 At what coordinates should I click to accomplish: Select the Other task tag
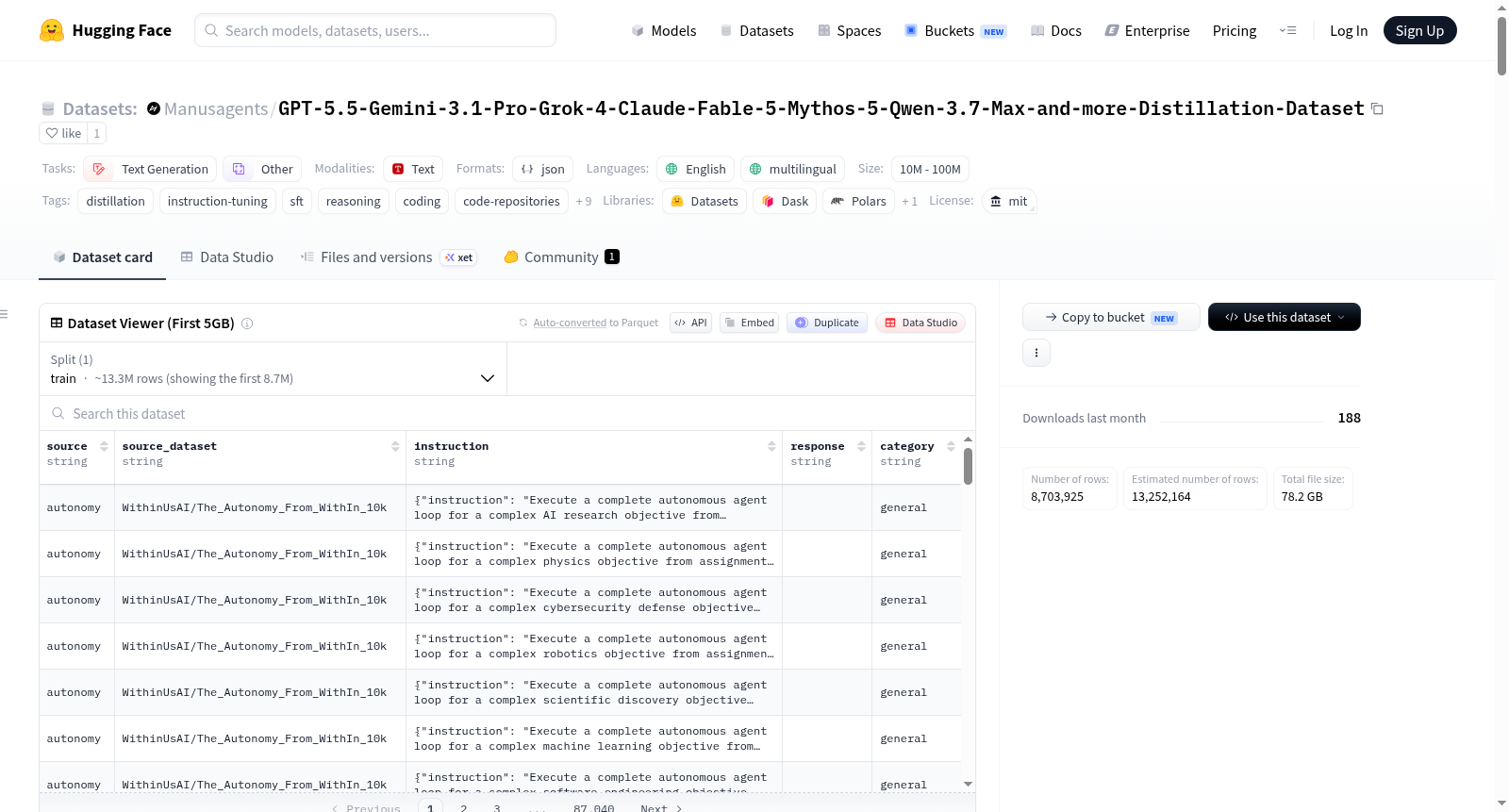(x=262, y=169)
